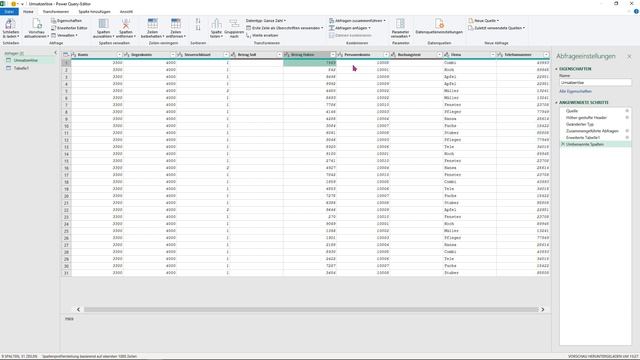Collapse the ANGEWENDETE SCHRITTE section

556,102
